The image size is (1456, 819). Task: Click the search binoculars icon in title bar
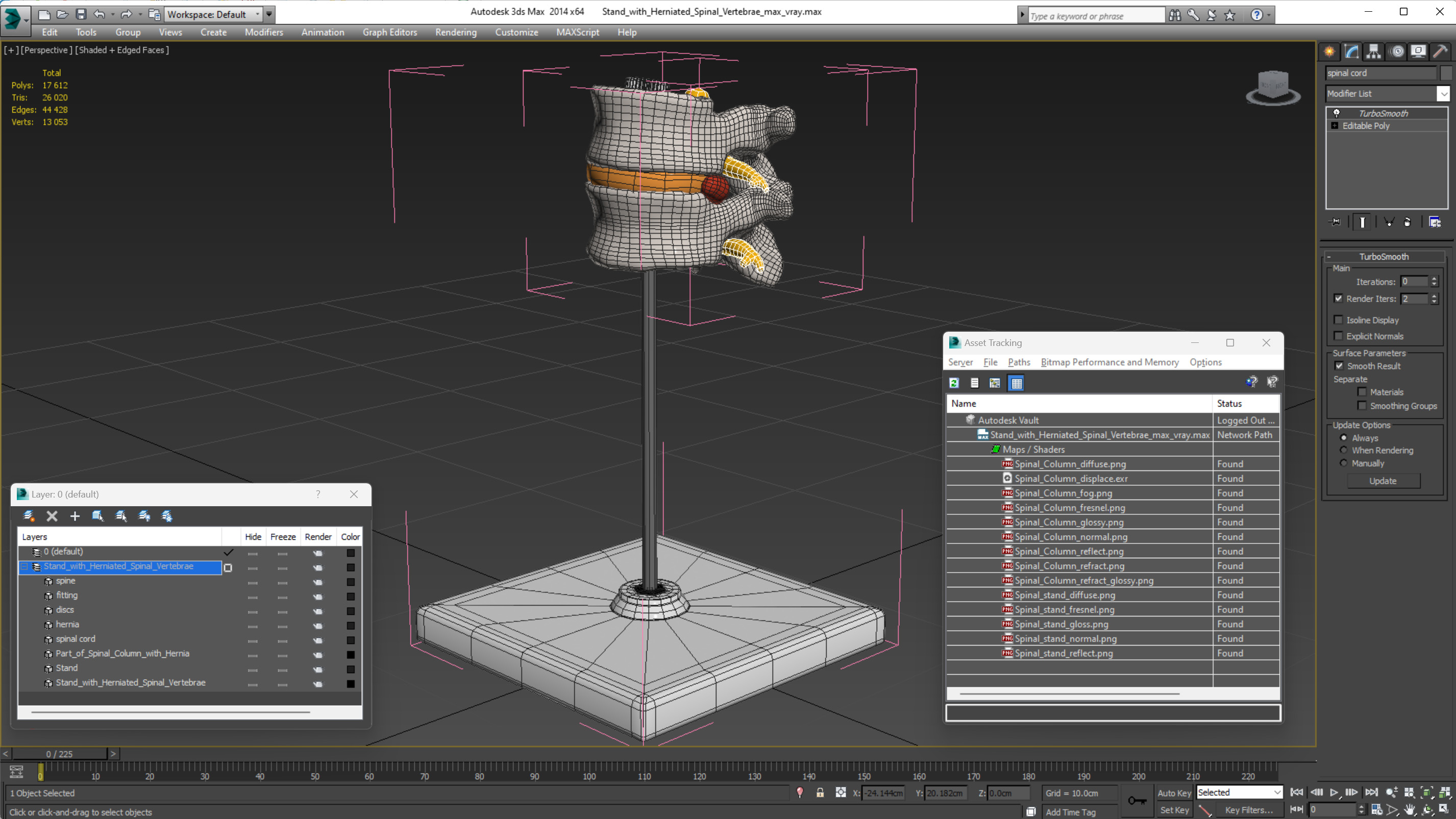[x=1174, y=15]
